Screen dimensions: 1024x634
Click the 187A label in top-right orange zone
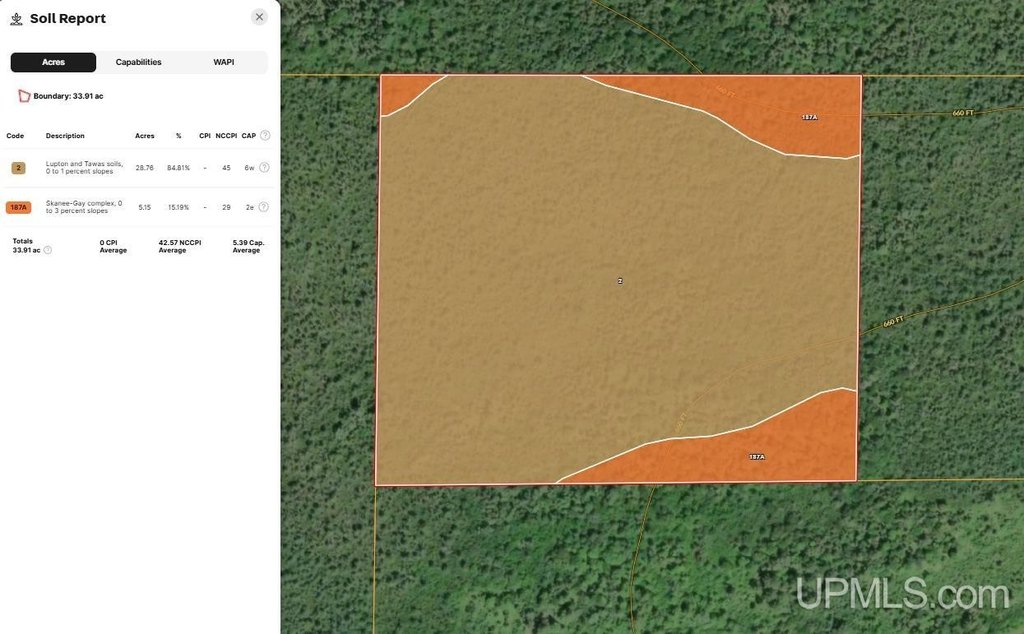[x=809, y=117]
